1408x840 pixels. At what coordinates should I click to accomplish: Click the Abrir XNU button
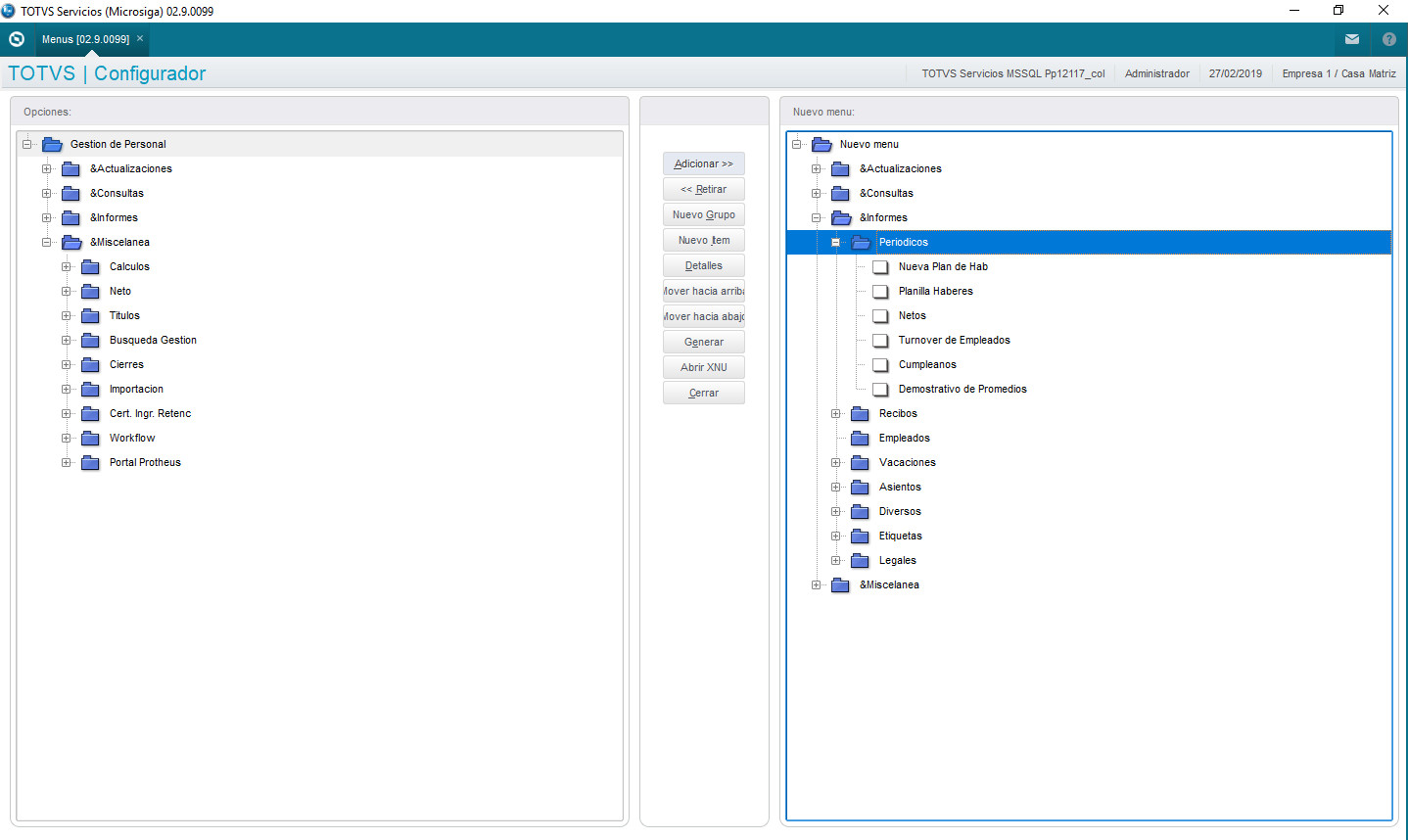coord(704,367)
